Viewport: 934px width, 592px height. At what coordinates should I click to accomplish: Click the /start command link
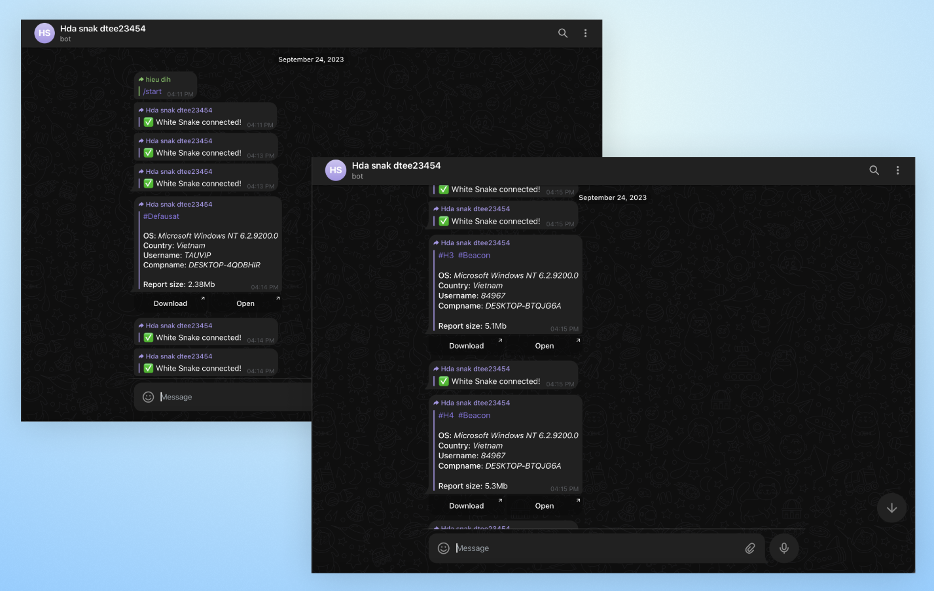pyautogui.click(x=152, y=91)
